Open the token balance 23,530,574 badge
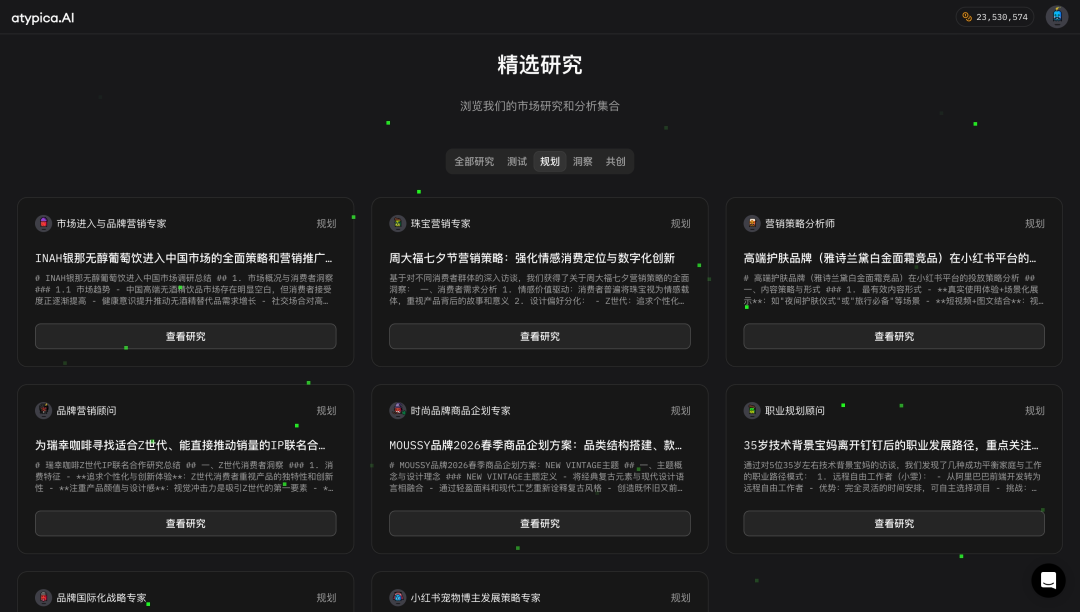This screenshot has height=612, width=1080. [x=995, y=17]
